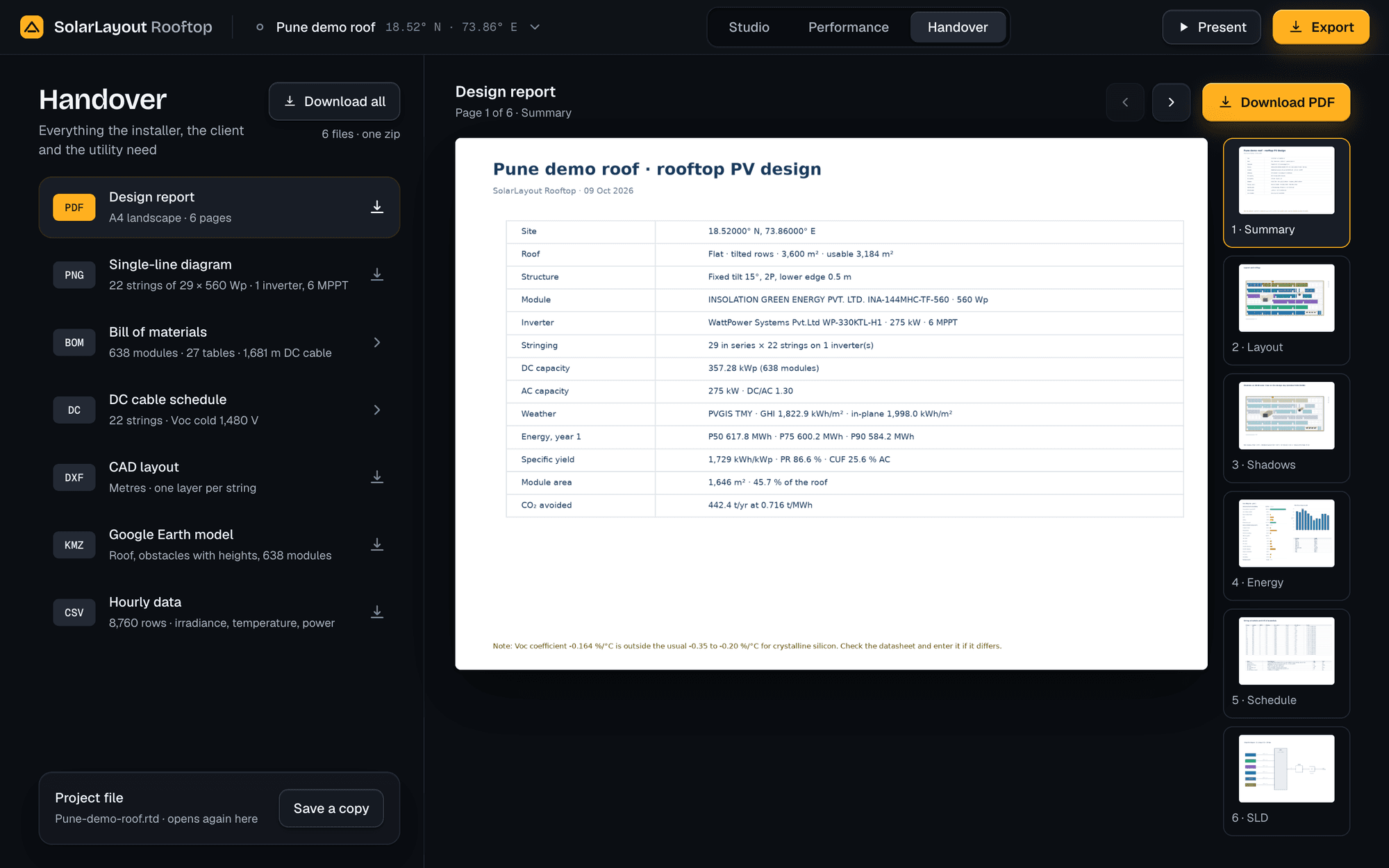Download the Hourly data CSV
The image size is (1389, 868).
point(377,612)
